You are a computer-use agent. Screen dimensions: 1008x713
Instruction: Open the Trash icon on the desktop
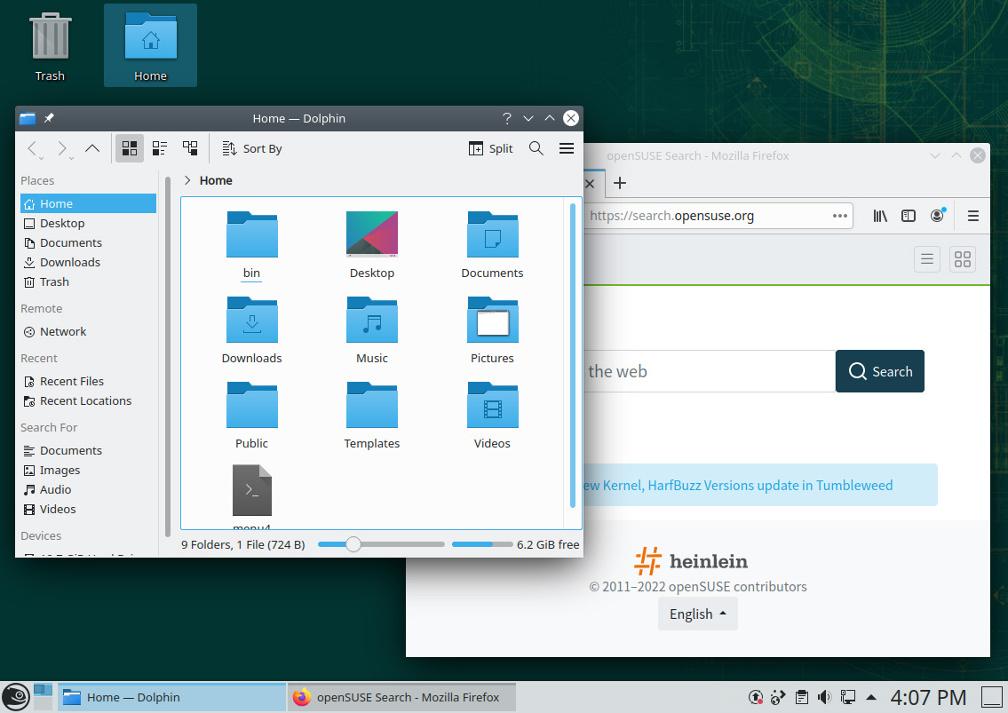point(50,46)
